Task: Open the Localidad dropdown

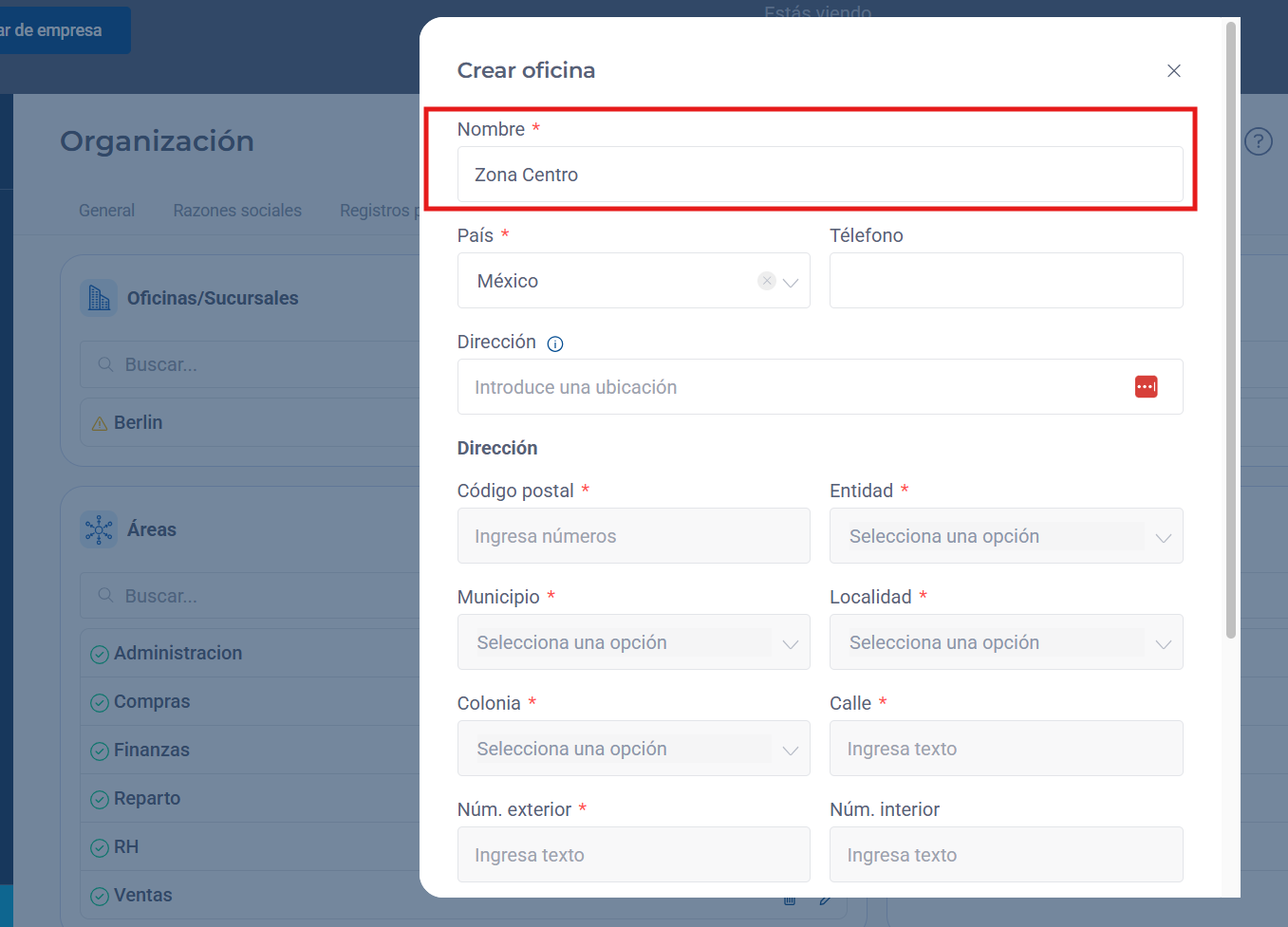Action: [1006, 642]
